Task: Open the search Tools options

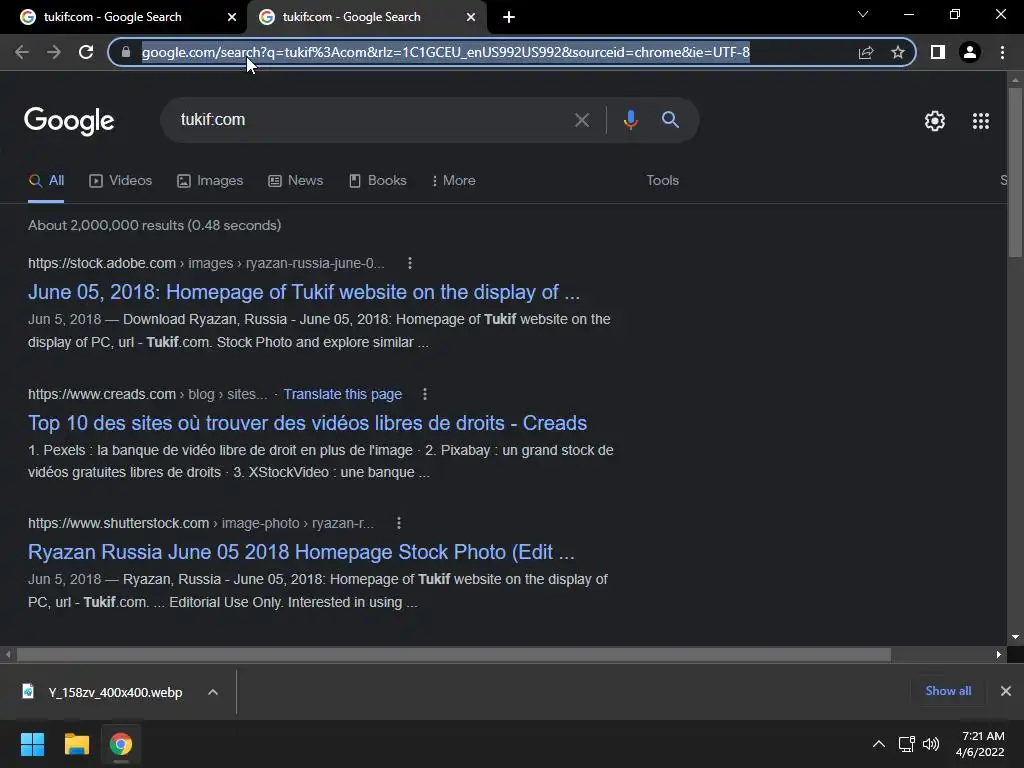Action: tap(663, 181)
